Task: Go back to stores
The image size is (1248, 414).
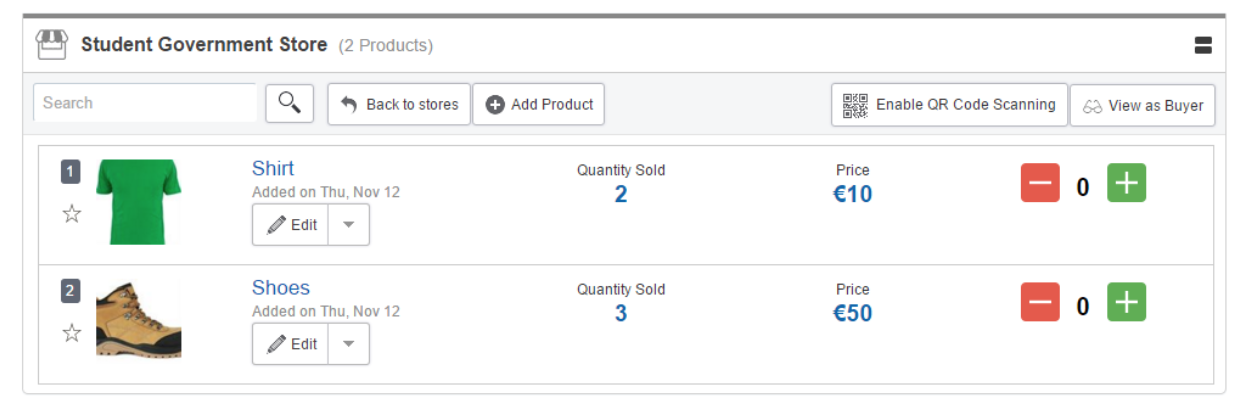Action: point(399,104)
